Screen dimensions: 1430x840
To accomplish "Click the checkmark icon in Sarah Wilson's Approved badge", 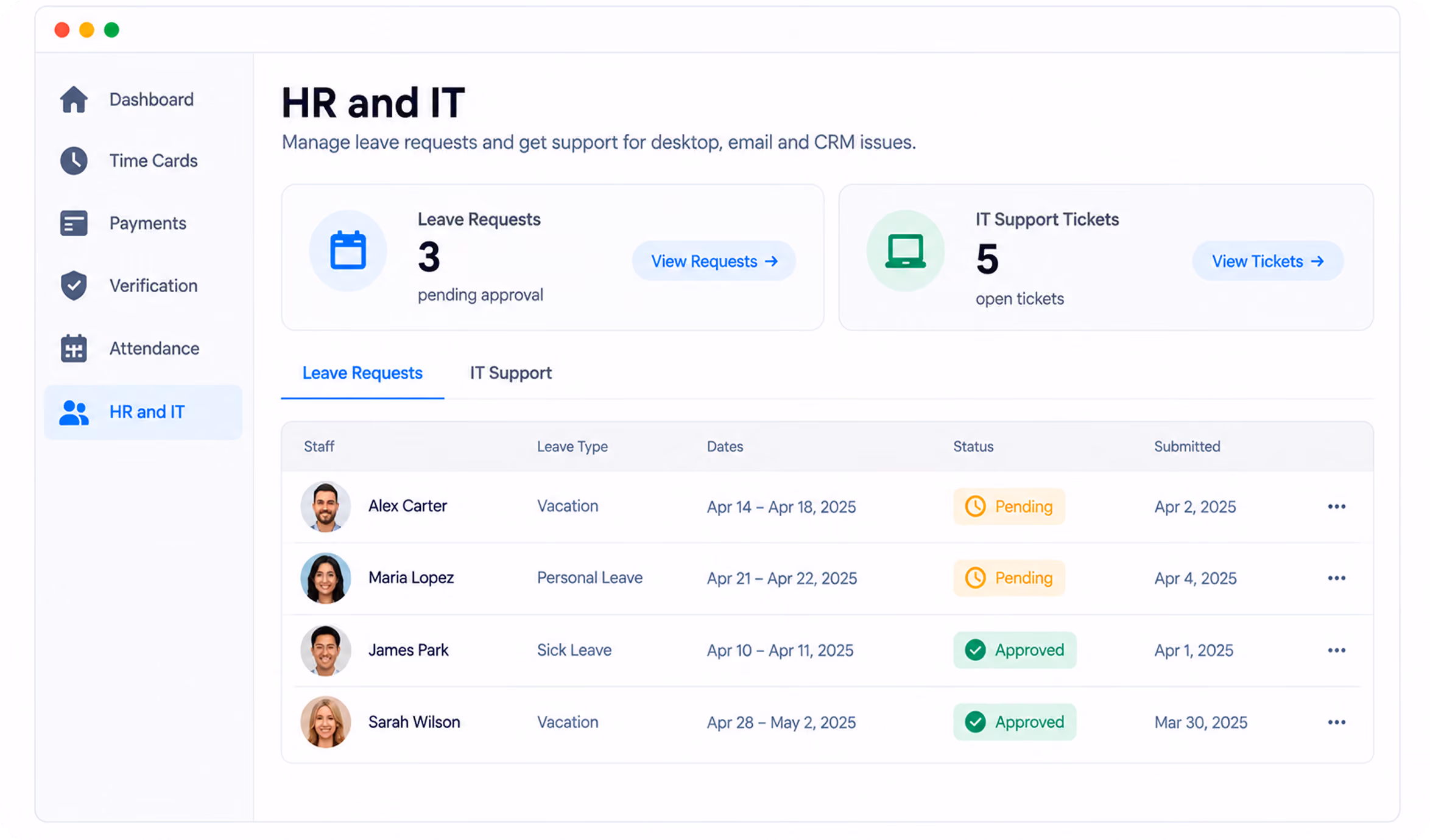I will pos(975,723).
